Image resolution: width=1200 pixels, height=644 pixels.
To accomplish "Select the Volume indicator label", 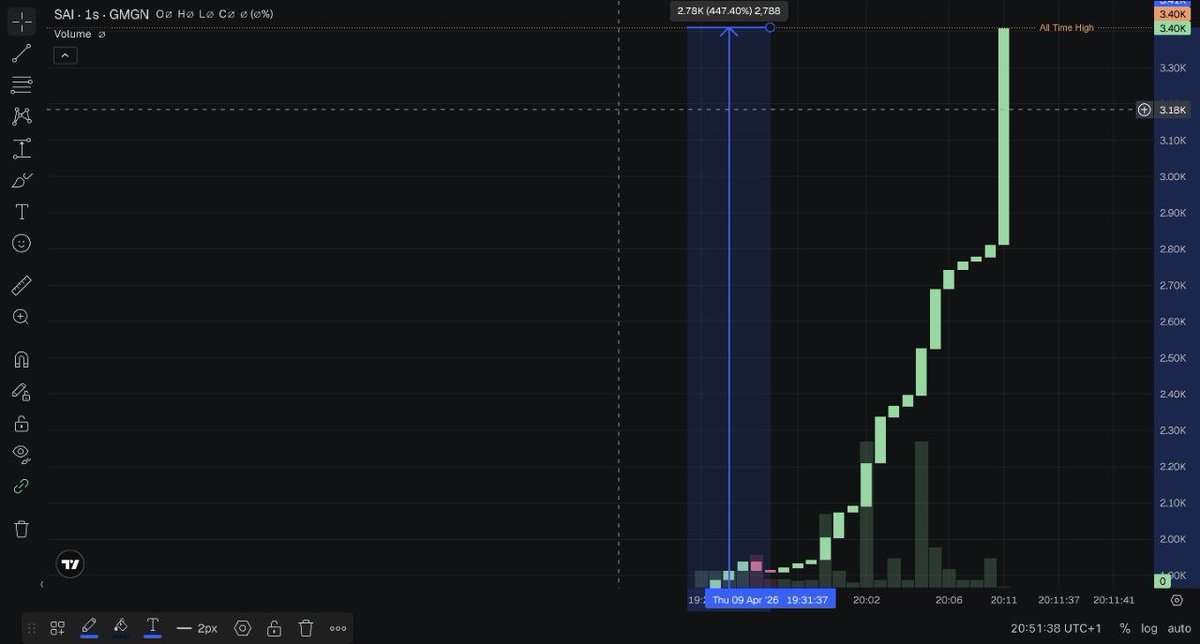I will point(73,34).
